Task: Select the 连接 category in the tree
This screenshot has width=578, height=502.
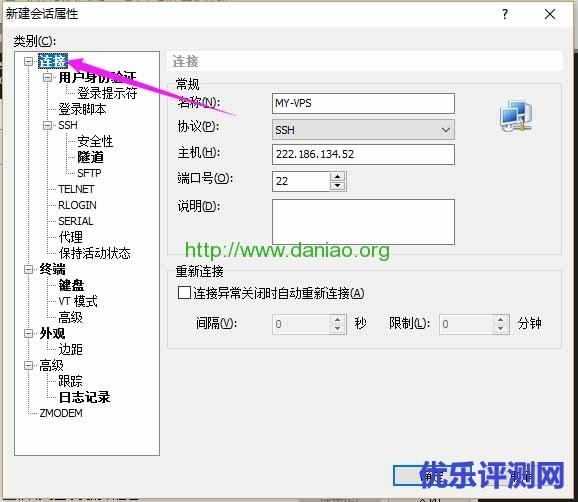Action: click(x=53, y=62)
